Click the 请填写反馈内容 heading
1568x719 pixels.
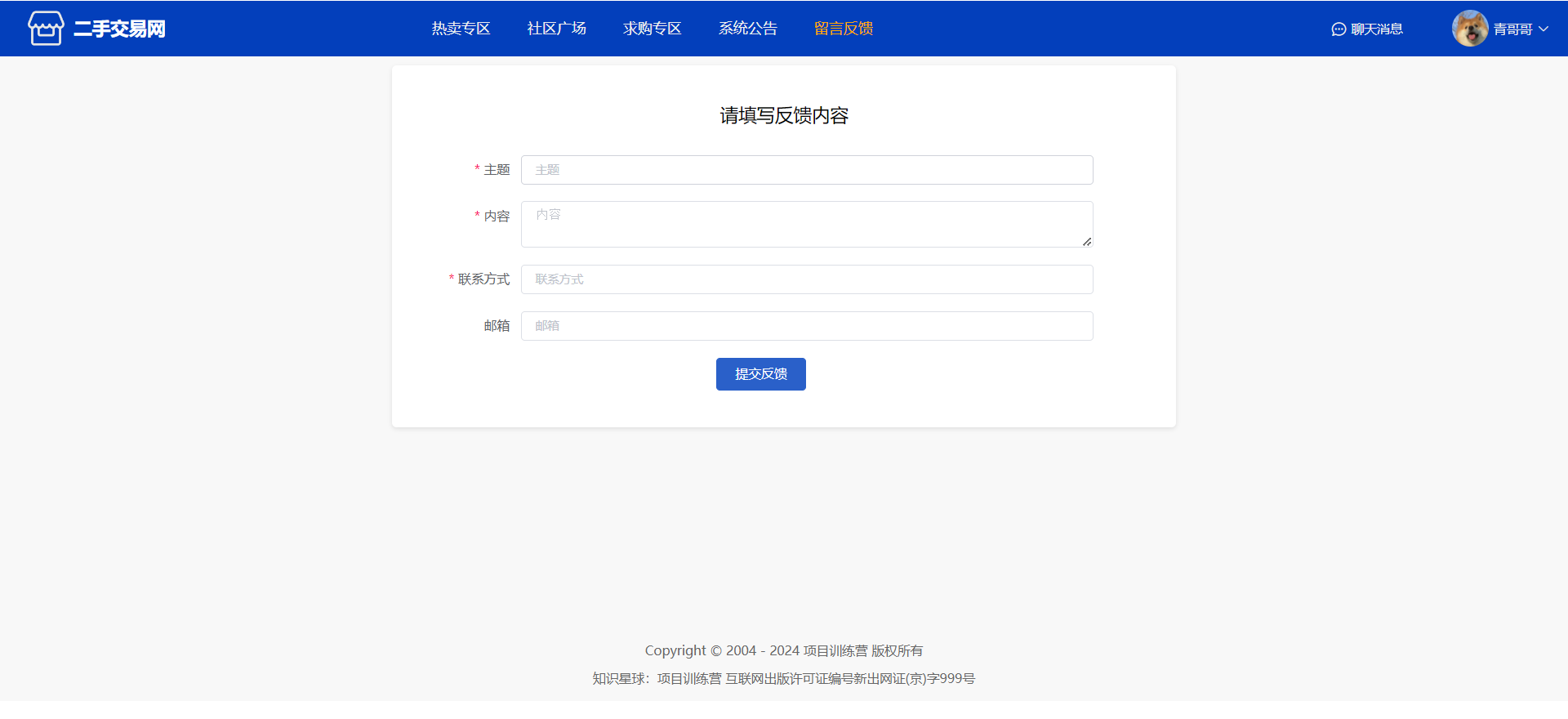[x=784, y=115]
